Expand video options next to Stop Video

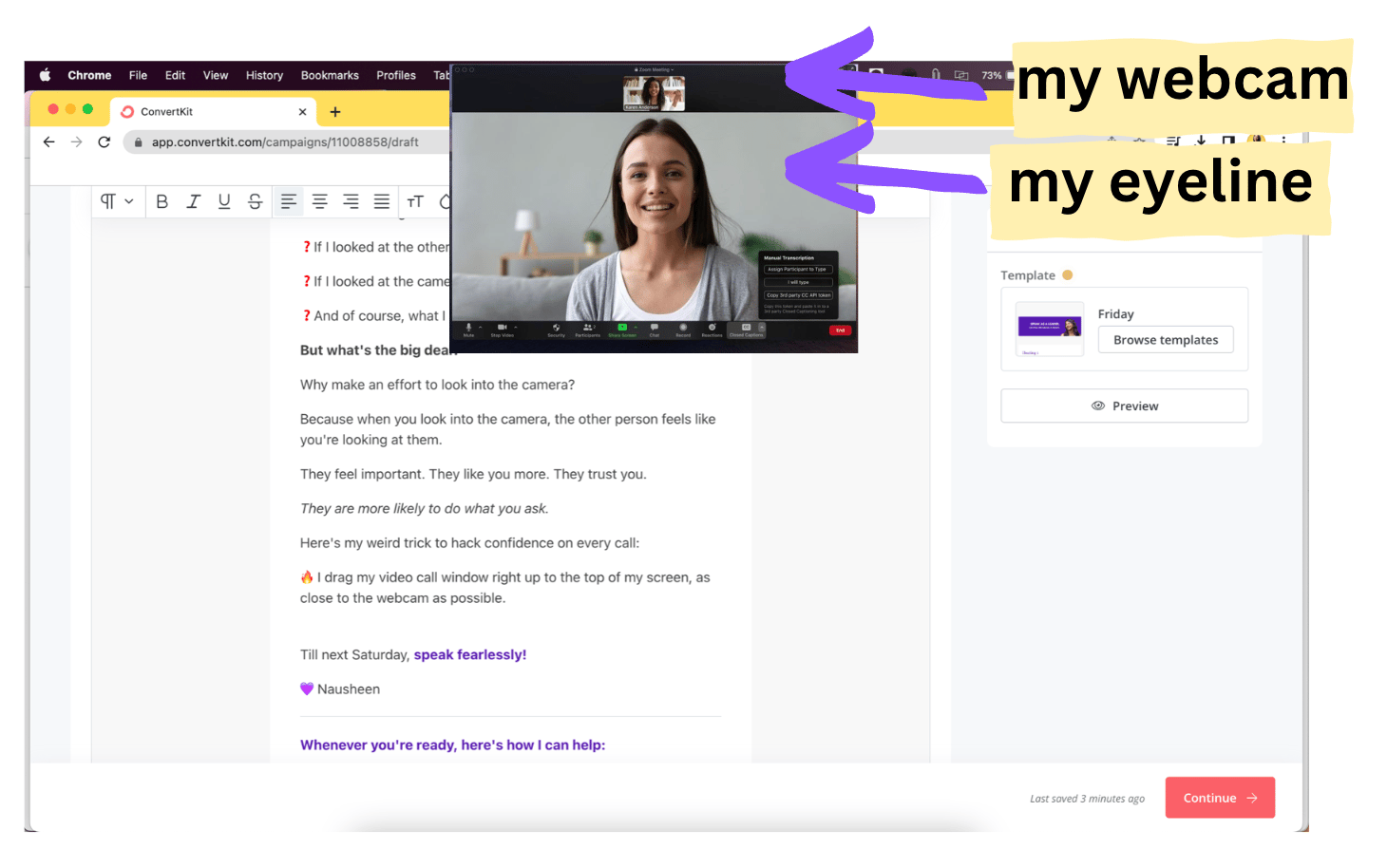(x=516, y=327)
